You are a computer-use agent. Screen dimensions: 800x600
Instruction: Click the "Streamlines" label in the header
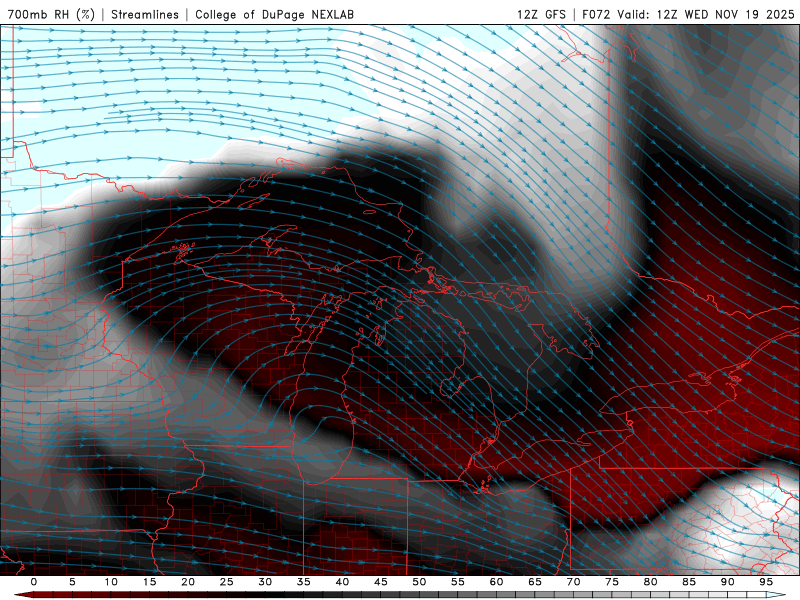(x=145, y=14)
